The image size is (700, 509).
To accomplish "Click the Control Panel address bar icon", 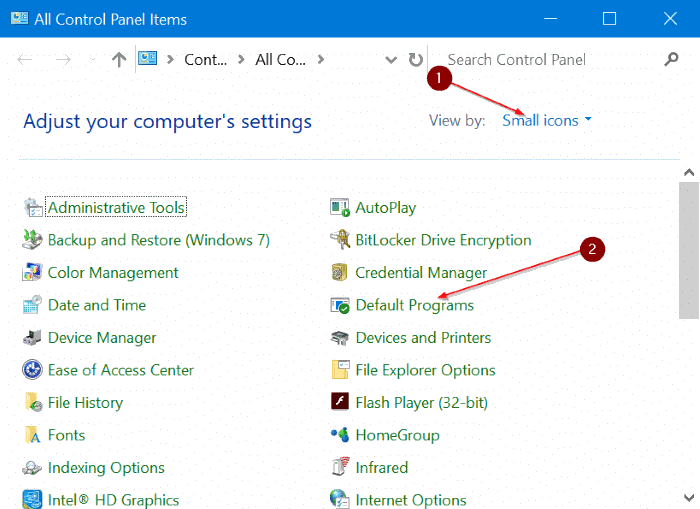I will pyautogui.click(x=147, y=58).
